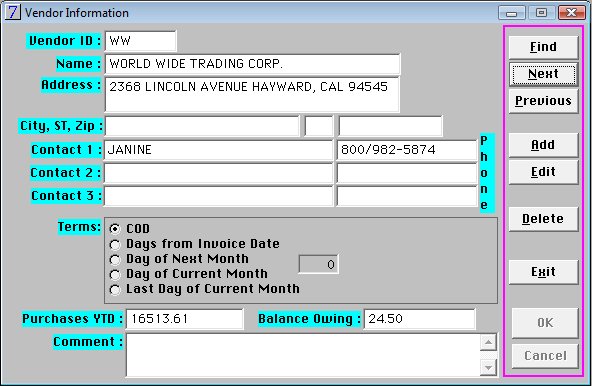Click the terms days field showing 0
This screenshot has height=386, width=592.
point(318,264)
